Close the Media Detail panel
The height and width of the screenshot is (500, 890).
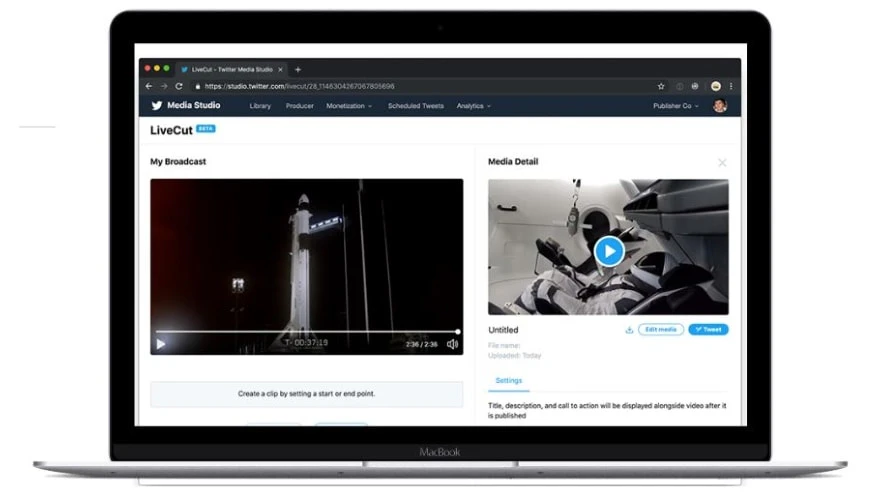point(722,163)
